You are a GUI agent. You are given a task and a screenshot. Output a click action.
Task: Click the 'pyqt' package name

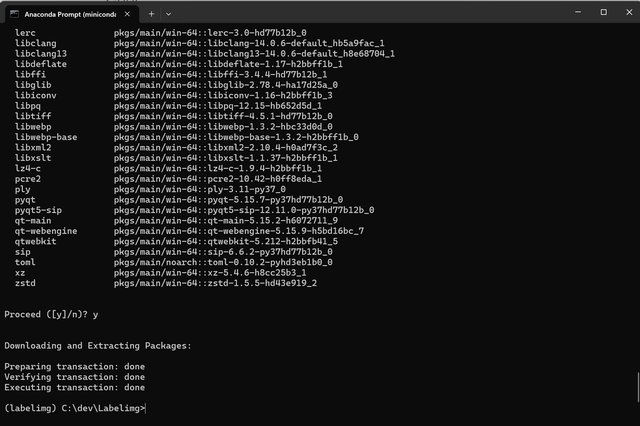click(x=25, y=200)
